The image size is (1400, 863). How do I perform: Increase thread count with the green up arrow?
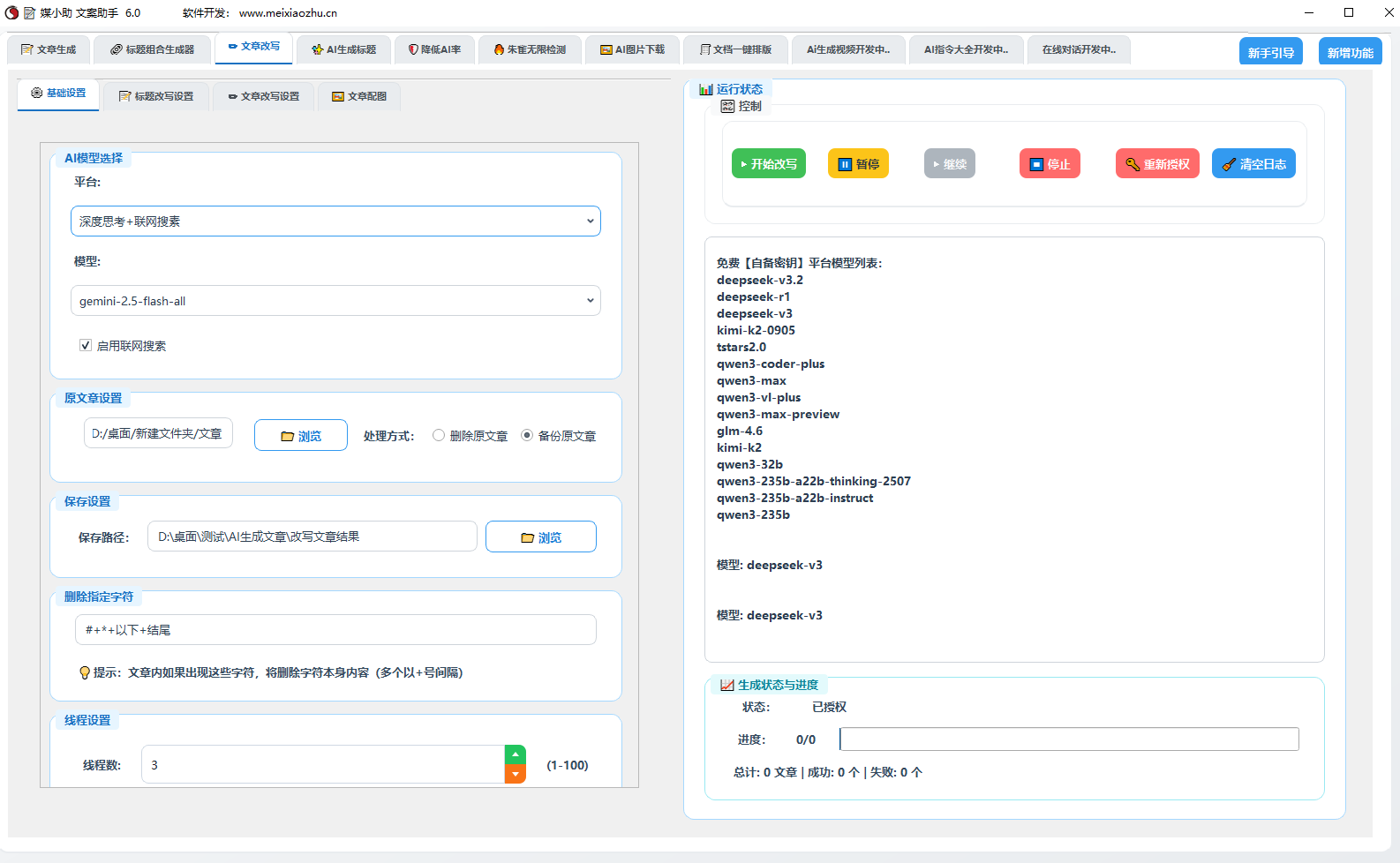coord(516,755)
